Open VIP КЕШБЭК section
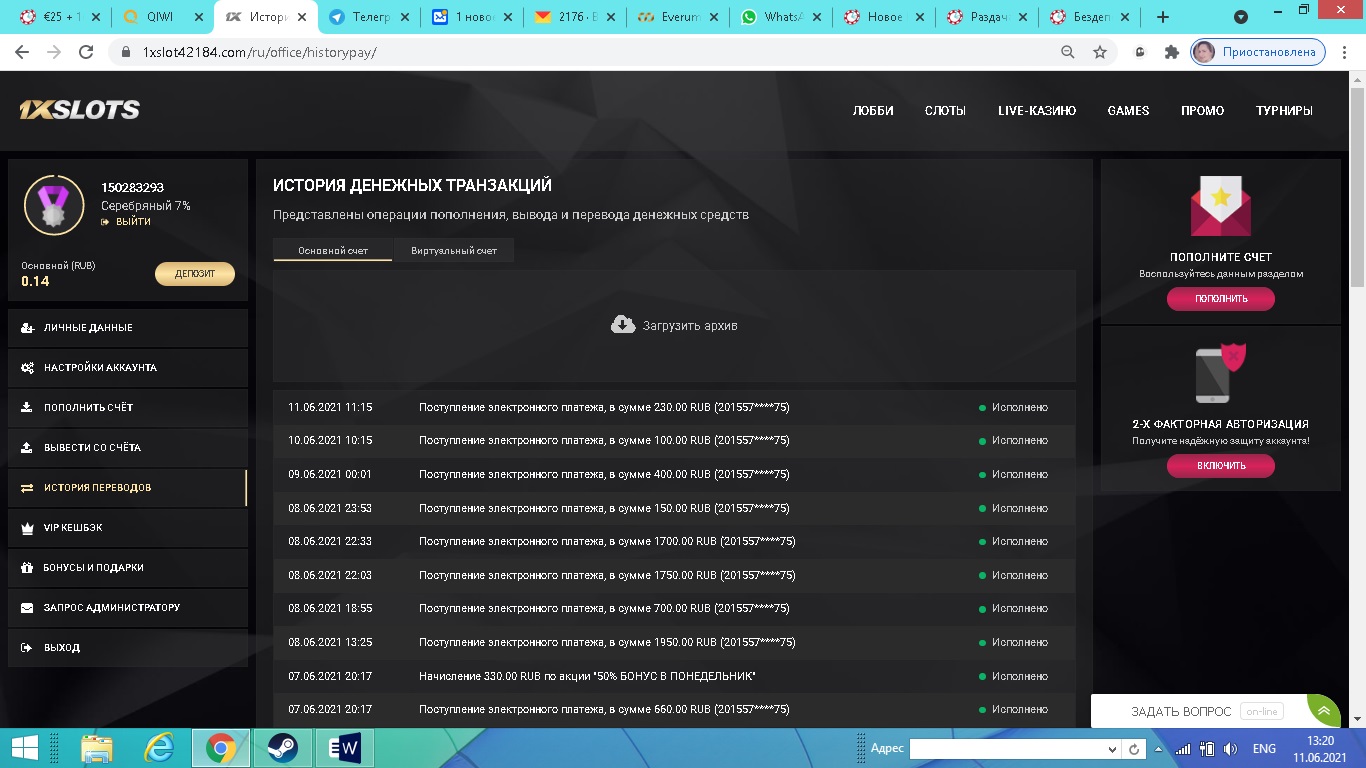This screenshot has height=768, width=1366. click(x=127, y=528)
